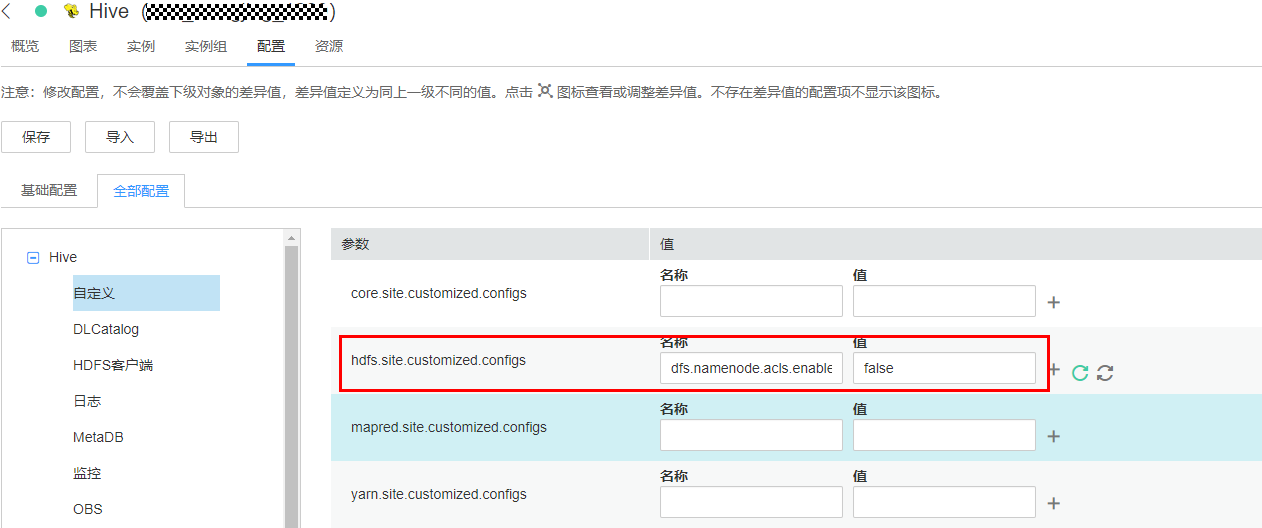Click the Hive bee logo icon
1262x528 pixels.
pyautogui.click(x=71, y=12)
